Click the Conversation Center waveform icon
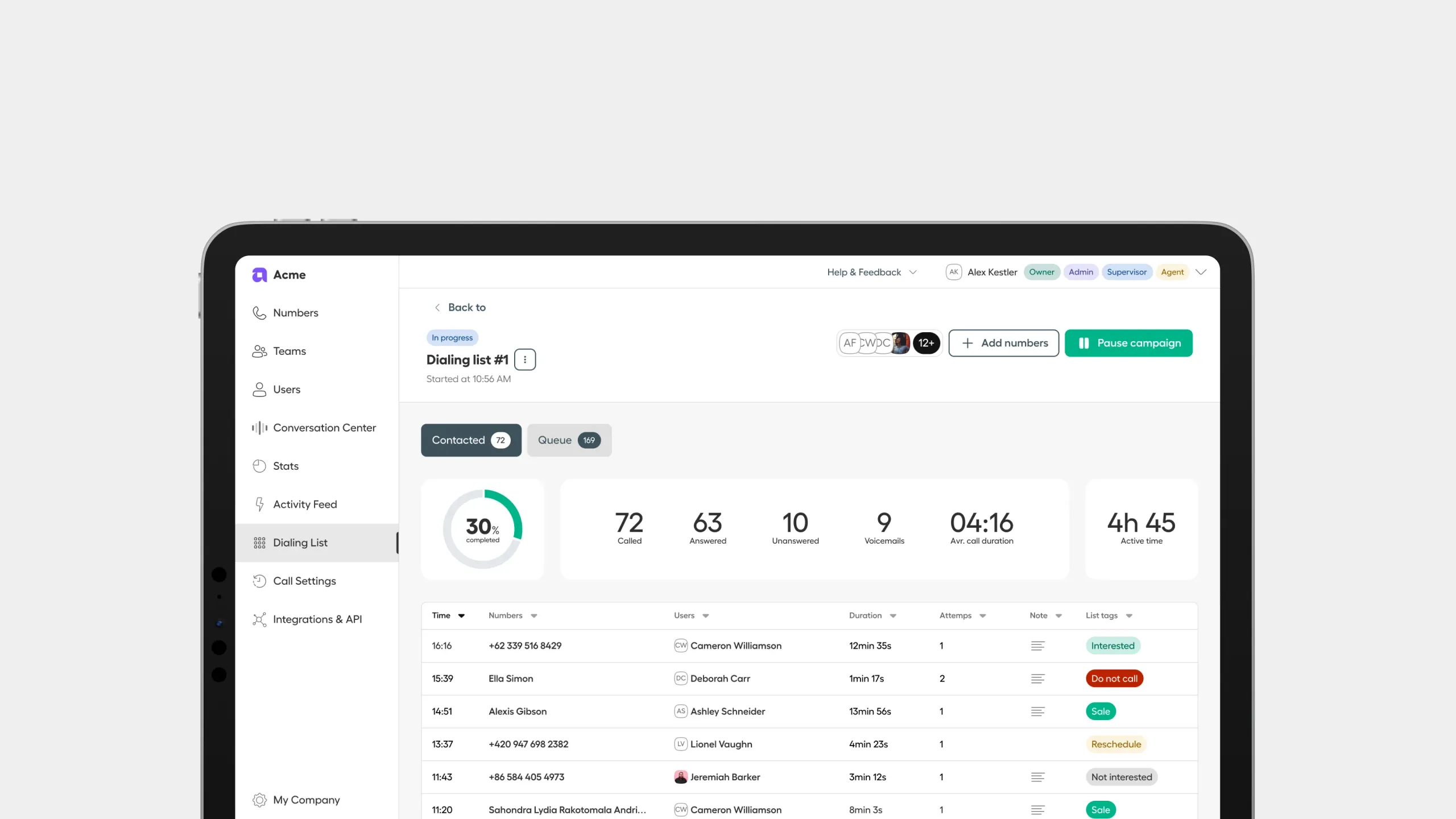The width and height of the screenshot is (1456, 819). pos(259,428)
